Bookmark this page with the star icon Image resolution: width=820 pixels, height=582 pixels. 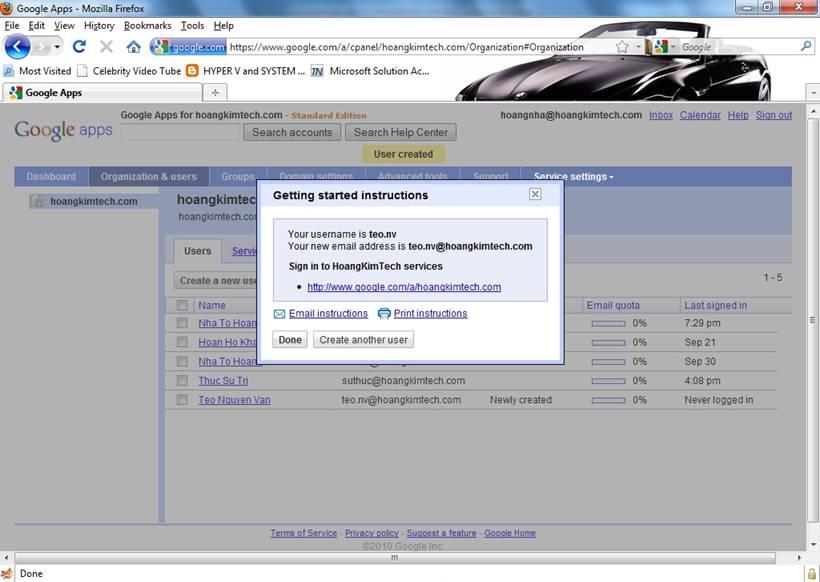tap(622, 47)
